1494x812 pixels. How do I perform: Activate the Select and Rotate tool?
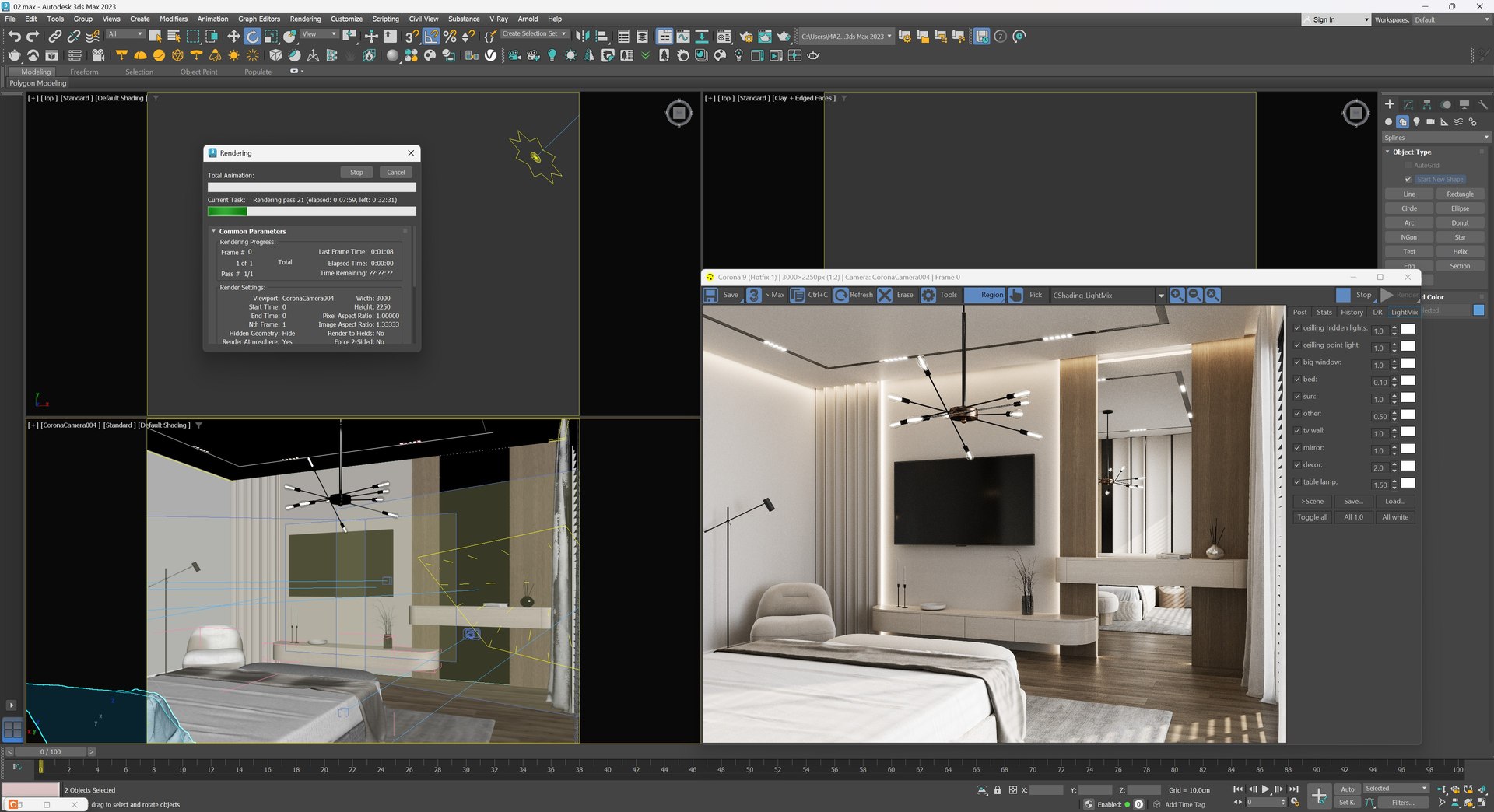[252, 36]
